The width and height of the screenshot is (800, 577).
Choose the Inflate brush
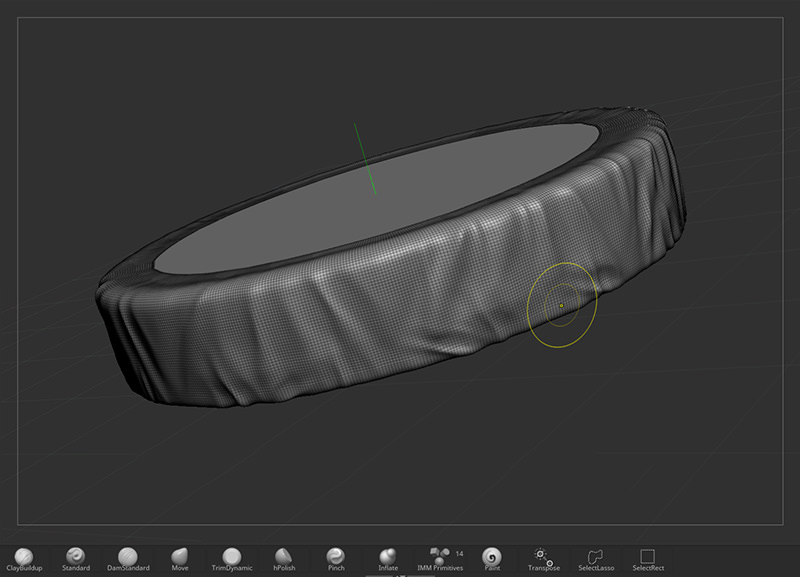[x=388, y=556]
